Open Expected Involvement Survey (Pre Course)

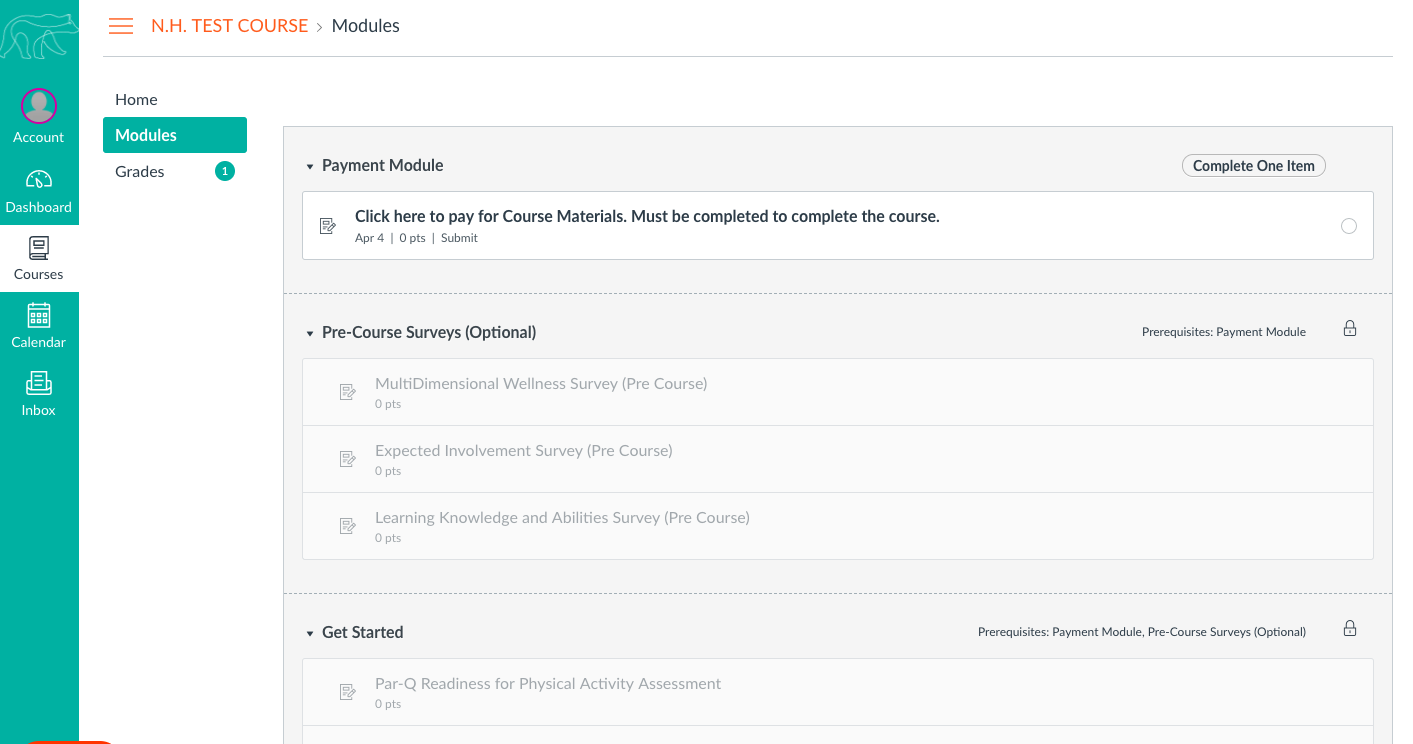pos(524,450)
